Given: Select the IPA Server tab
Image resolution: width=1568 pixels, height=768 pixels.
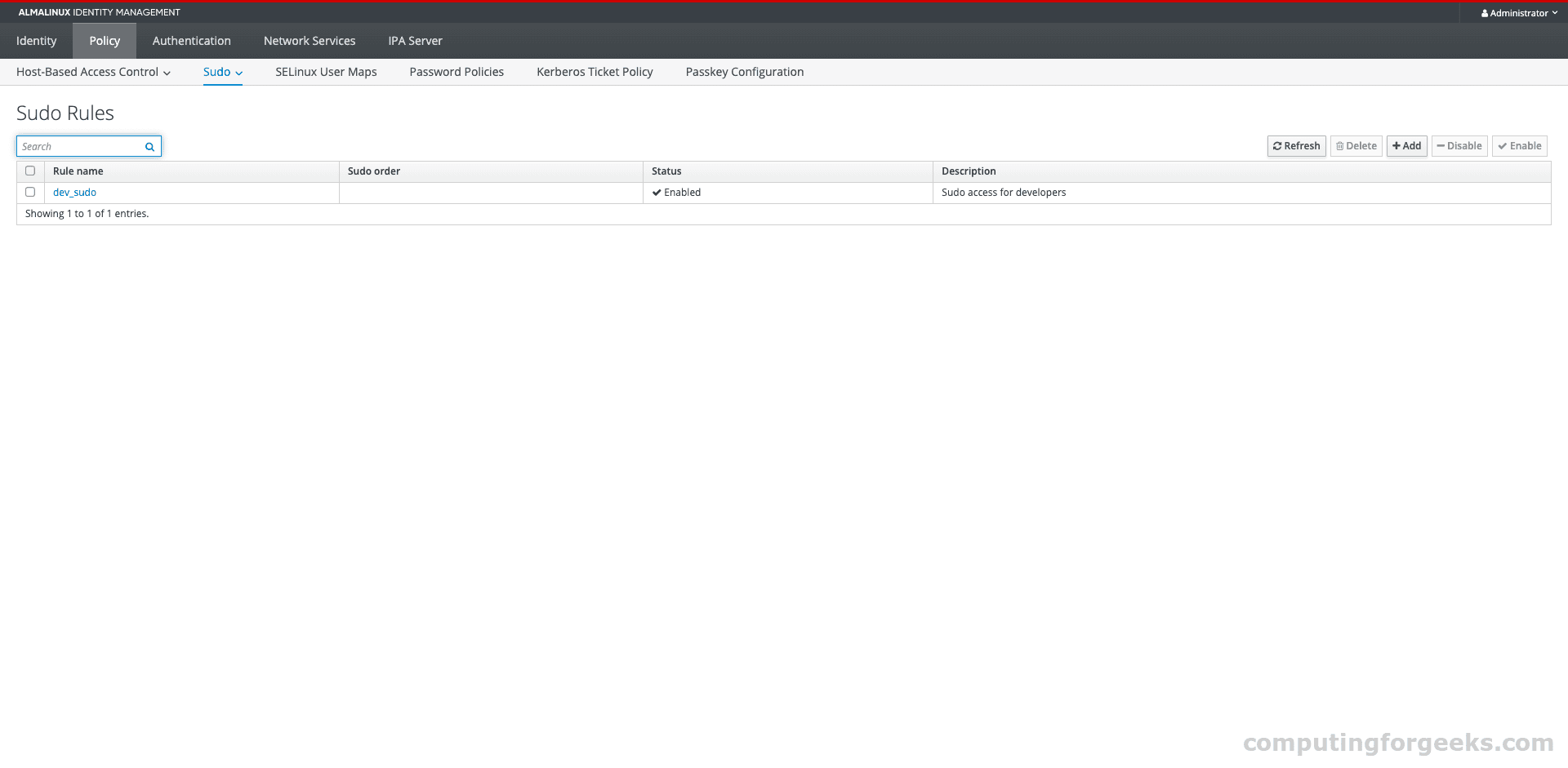Looking at the screenshot, I should [415, 41].
